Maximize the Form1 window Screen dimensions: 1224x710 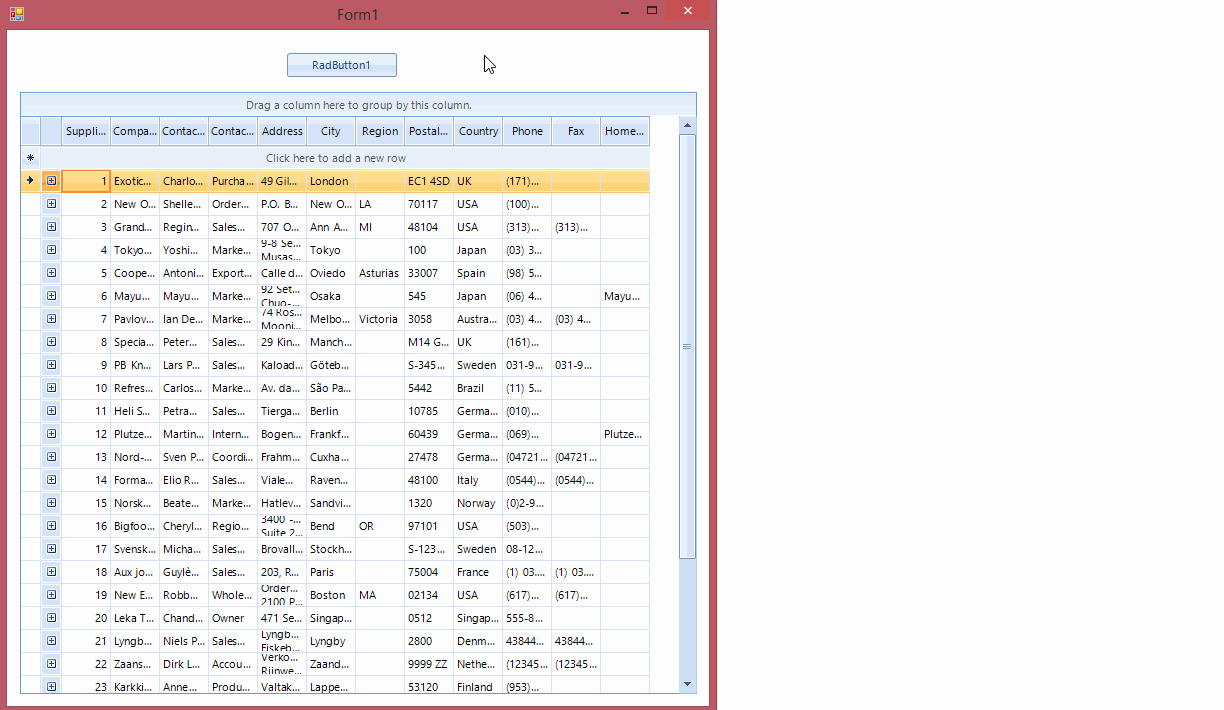click(x=652, y=11)
